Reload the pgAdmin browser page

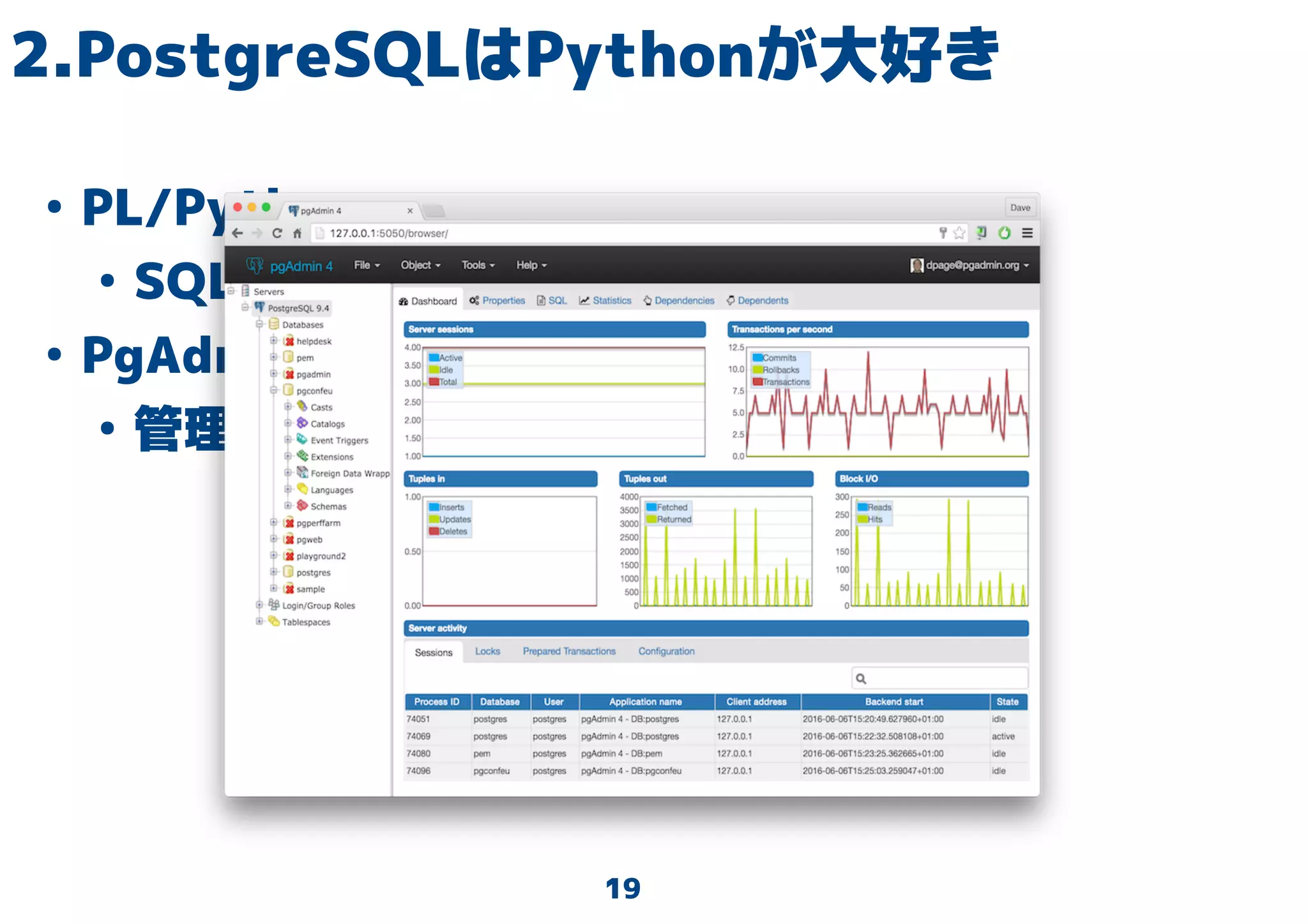(277, 233)
